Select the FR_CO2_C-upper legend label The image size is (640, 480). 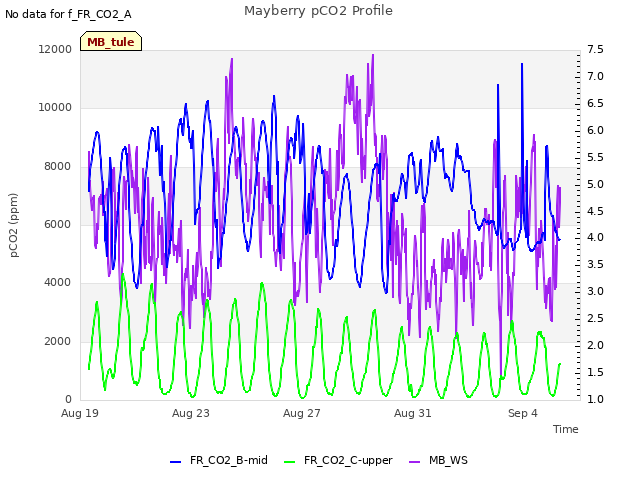pos(348,460)
